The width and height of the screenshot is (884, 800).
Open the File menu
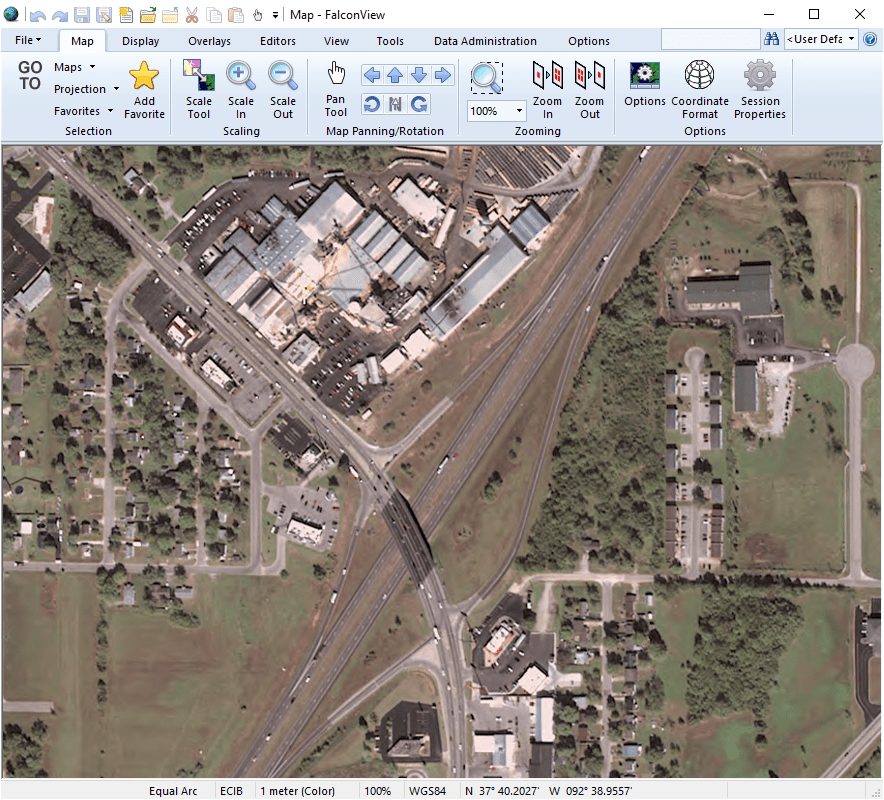28,40
